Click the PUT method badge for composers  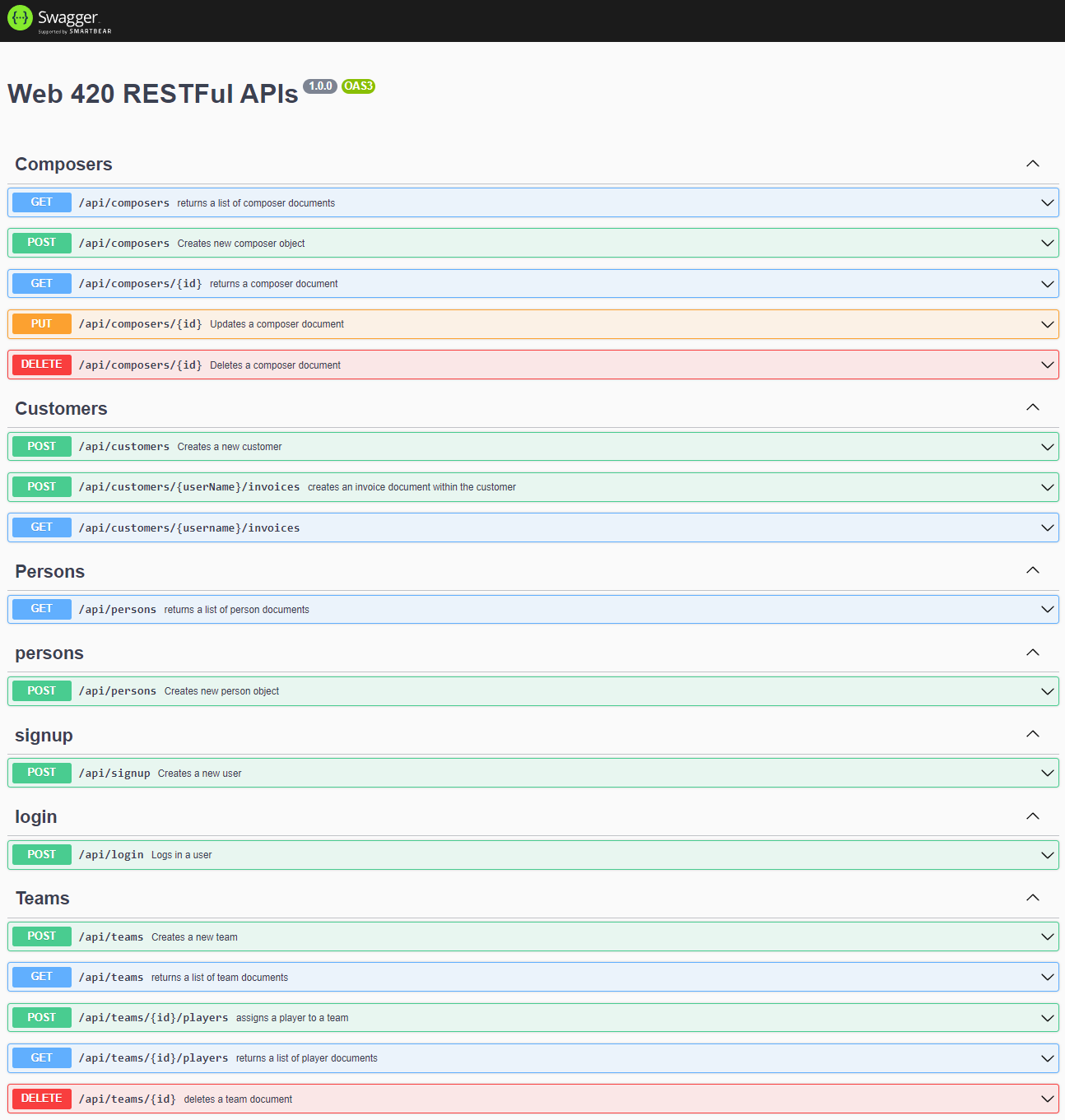click(x=42, y=324)
